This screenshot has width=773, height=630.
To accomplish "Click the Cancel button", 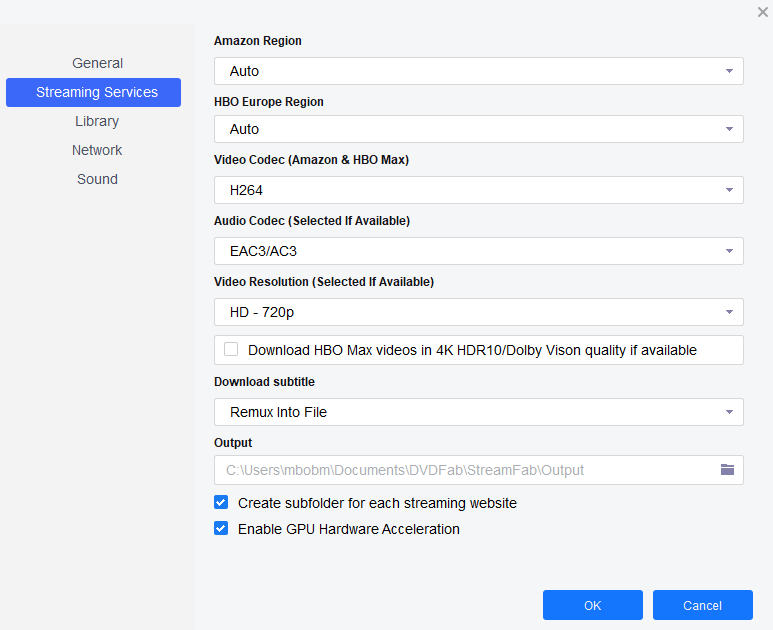I will pos(702,605).
